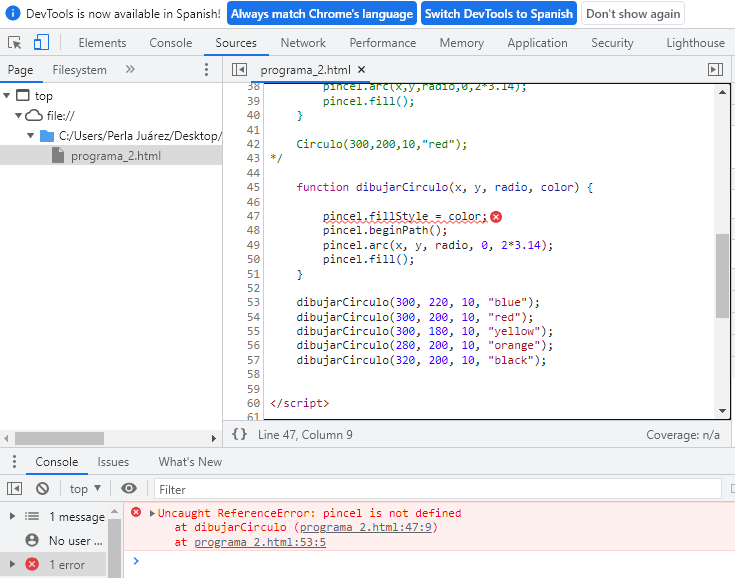This screenshot has height=578, width=735.
Task: Click the red error icon in console message
Action: (x=136, y=512)
